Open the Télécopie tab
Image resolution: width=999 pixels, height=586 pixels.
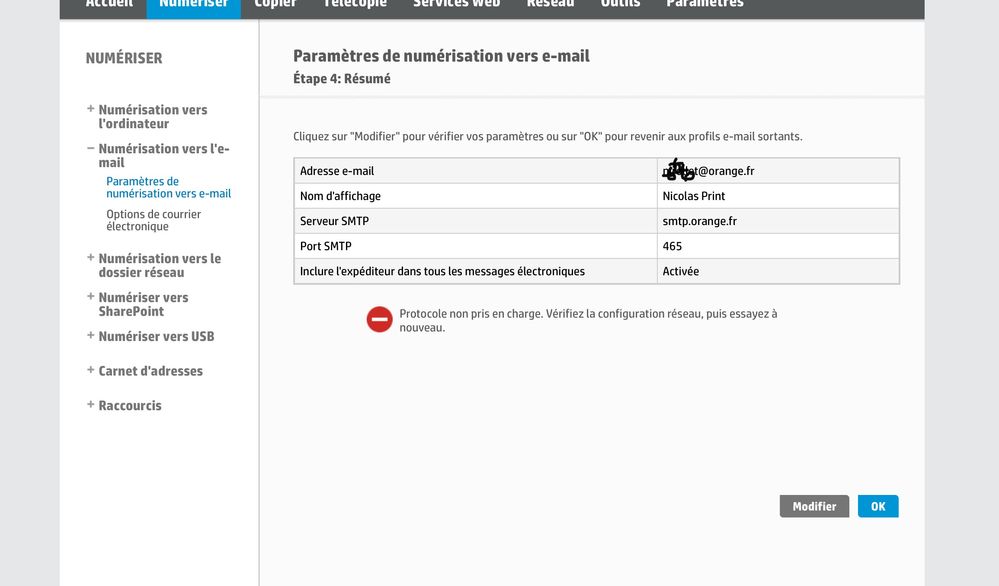(355, 5)
